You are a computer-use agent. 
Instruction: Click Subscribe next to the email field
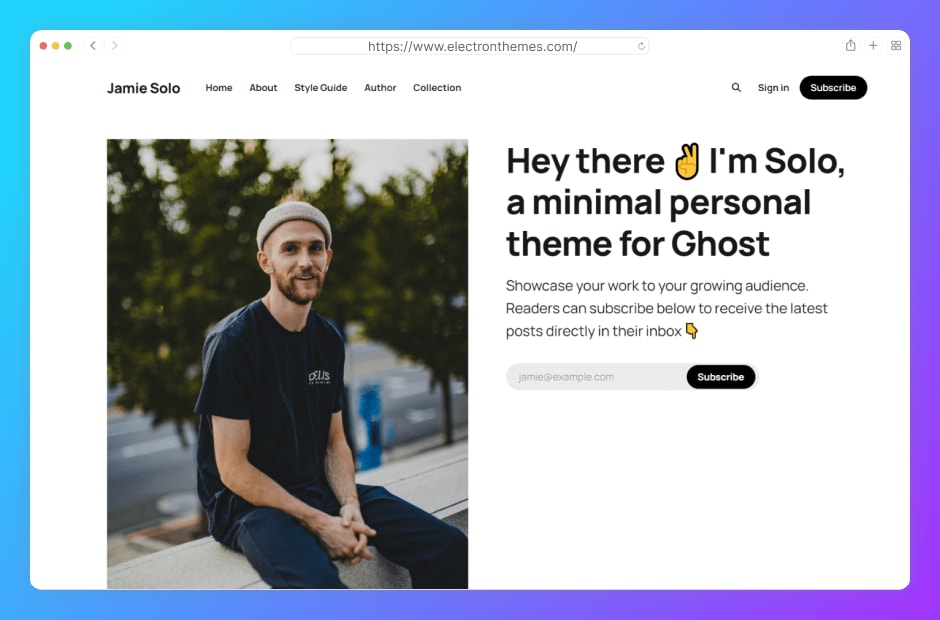pyautogui.click(x=721, y=377)
